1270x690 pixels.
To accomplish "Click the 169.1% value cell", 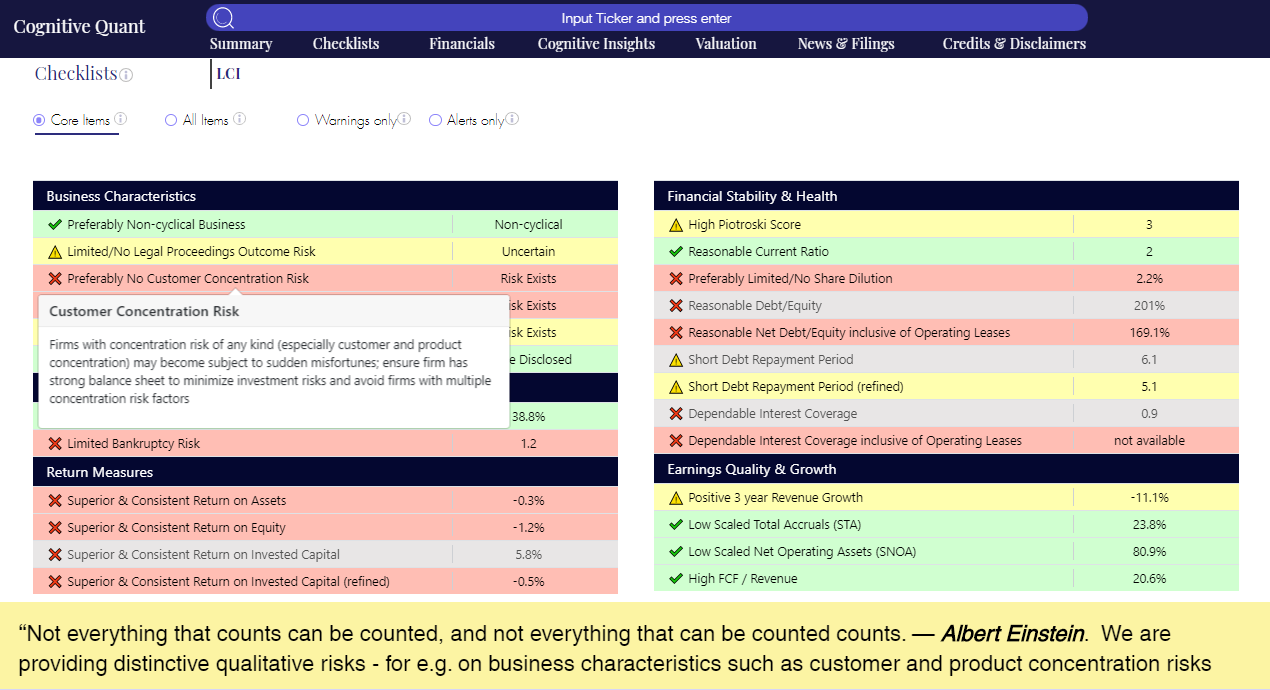I will (1149, 333).
